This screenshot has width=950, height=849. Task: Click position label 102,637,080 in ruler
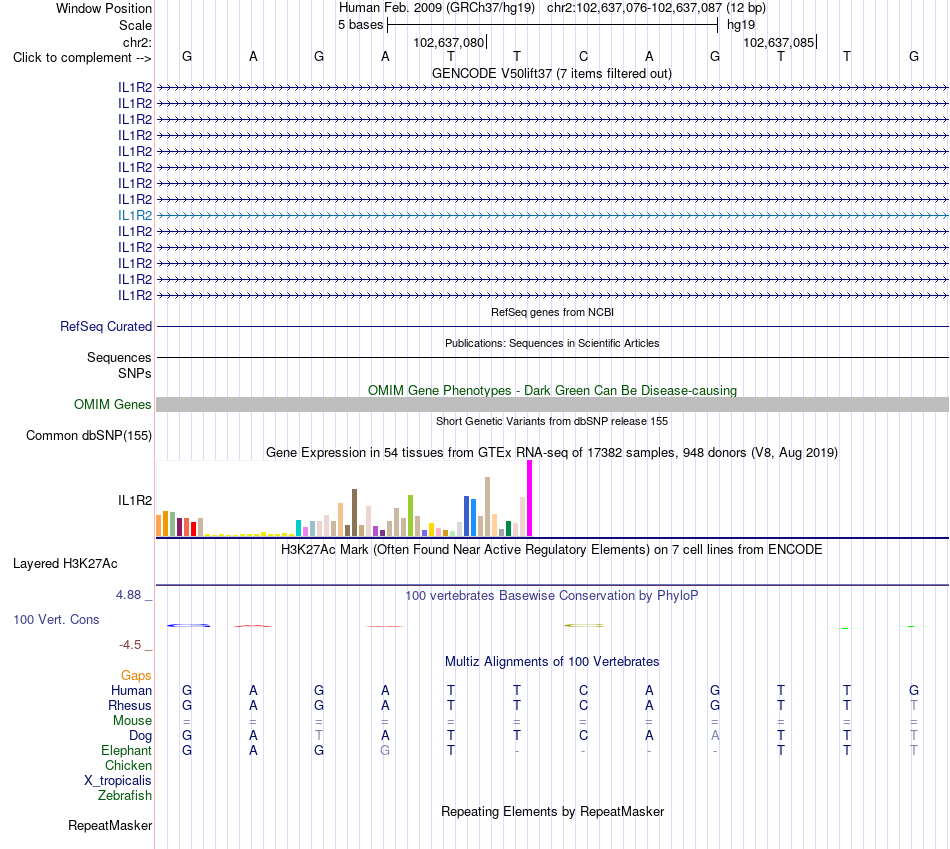pyautogui.click(x=448, y=42)
